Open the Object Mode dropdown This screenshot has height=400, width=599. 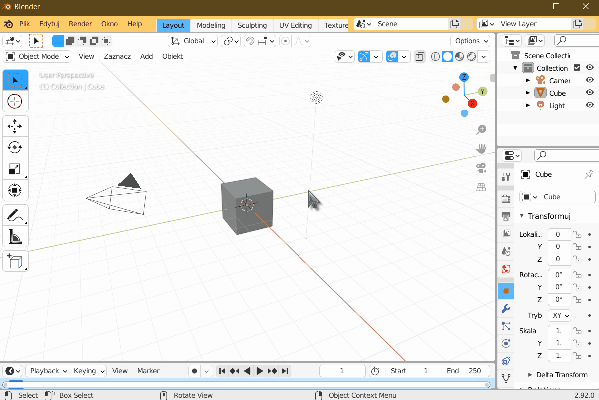pyautogui.click(x=38, y=57)
